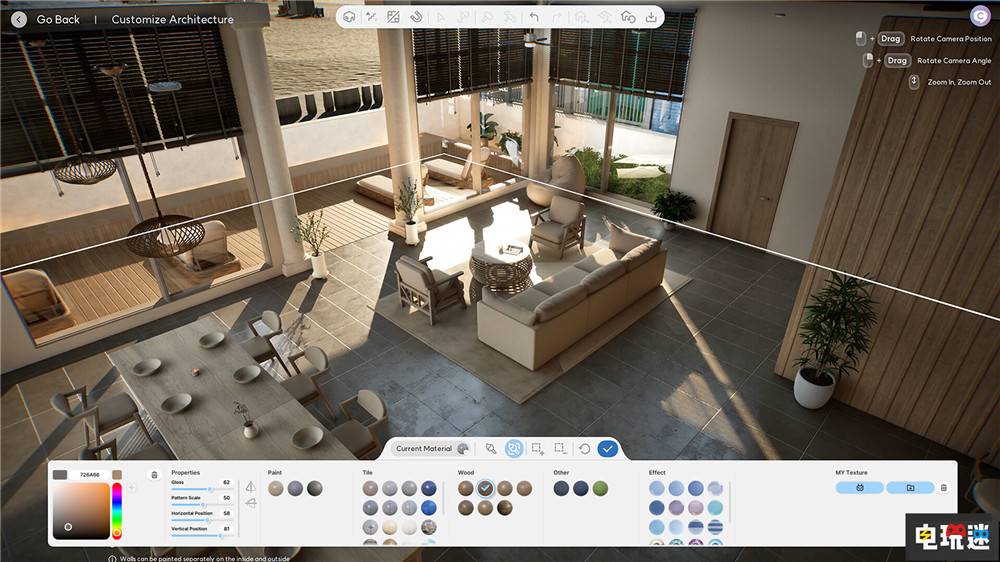The height and width of the screenshot is (562, 1000).
Task: Undo the last action in top toolbar
Action: point(533,17)
